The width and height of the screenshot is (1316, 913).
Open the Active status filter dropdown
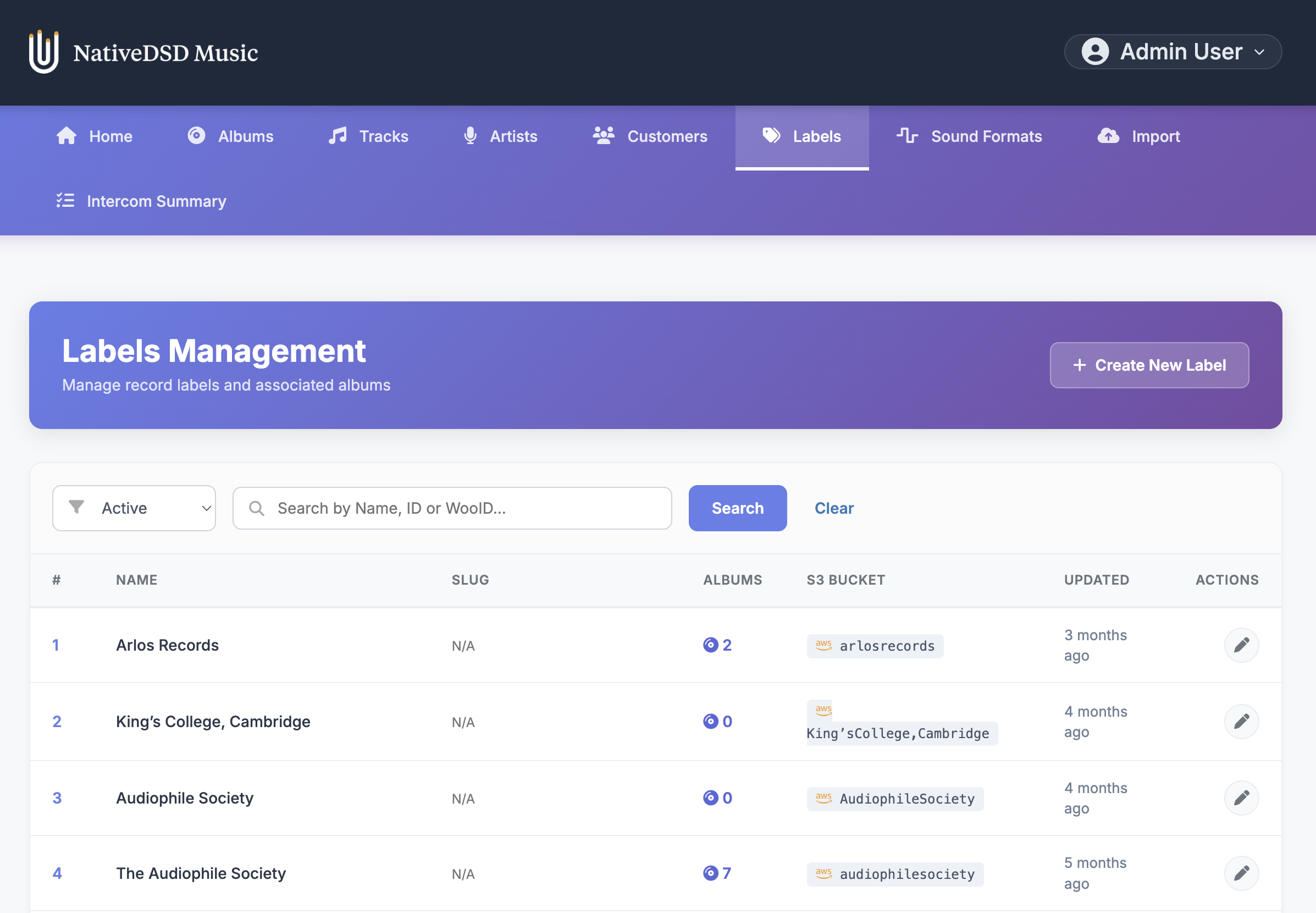tap(134, 508)
